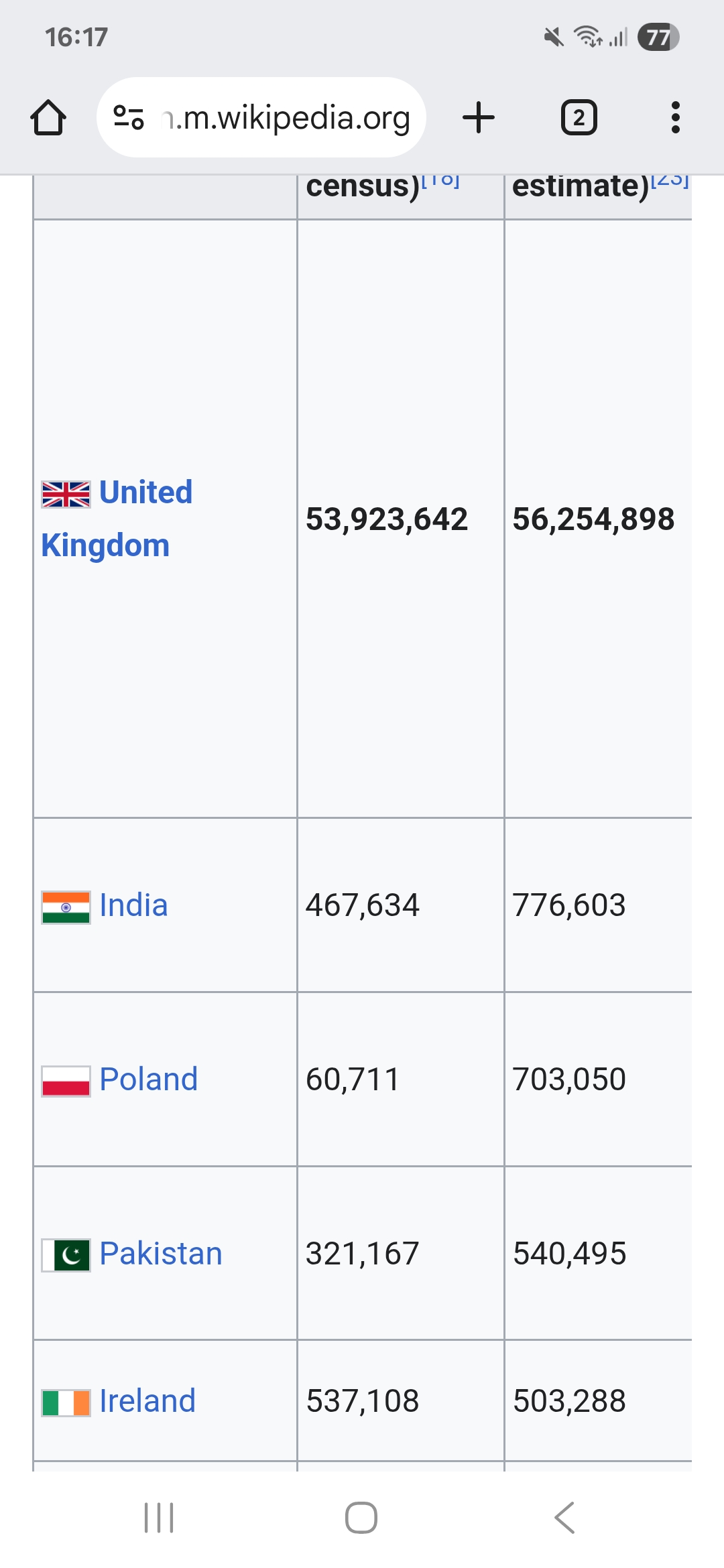Open the Poland link
The image size is (724, 1568).
[148, 1080]
